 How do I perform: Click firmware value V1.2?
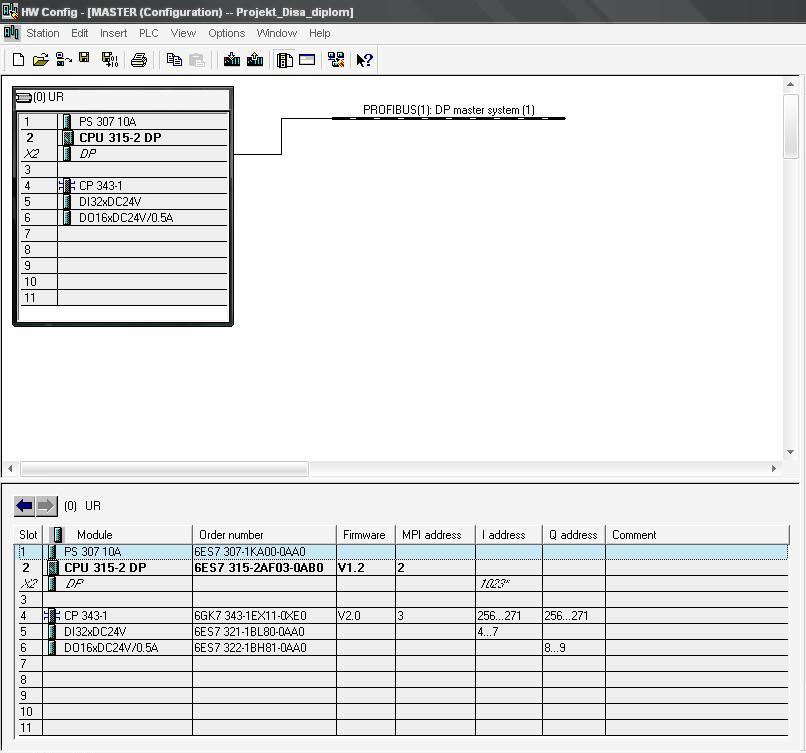point(351,568)
